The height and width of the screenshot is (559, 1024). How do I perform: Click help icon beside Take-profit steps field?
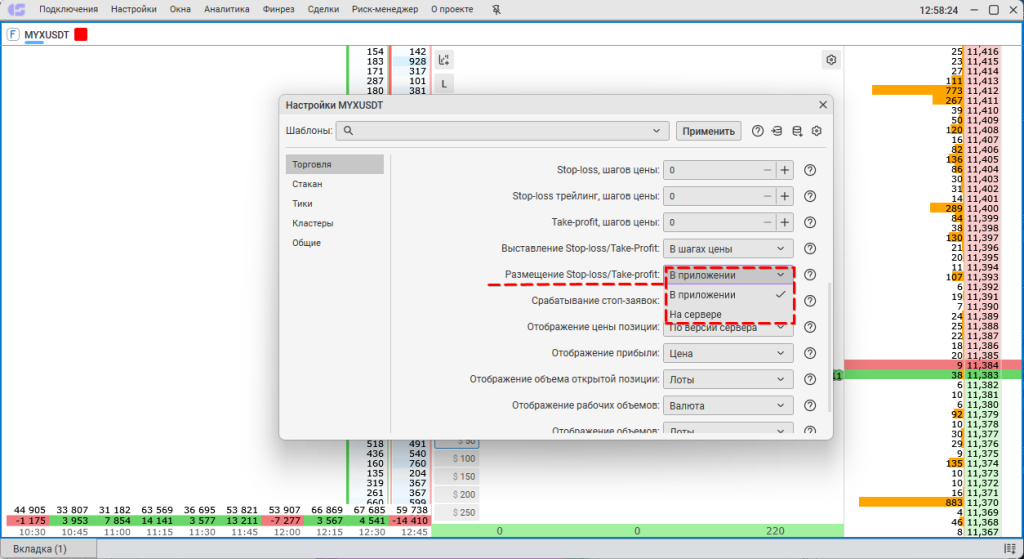[810, 222]
